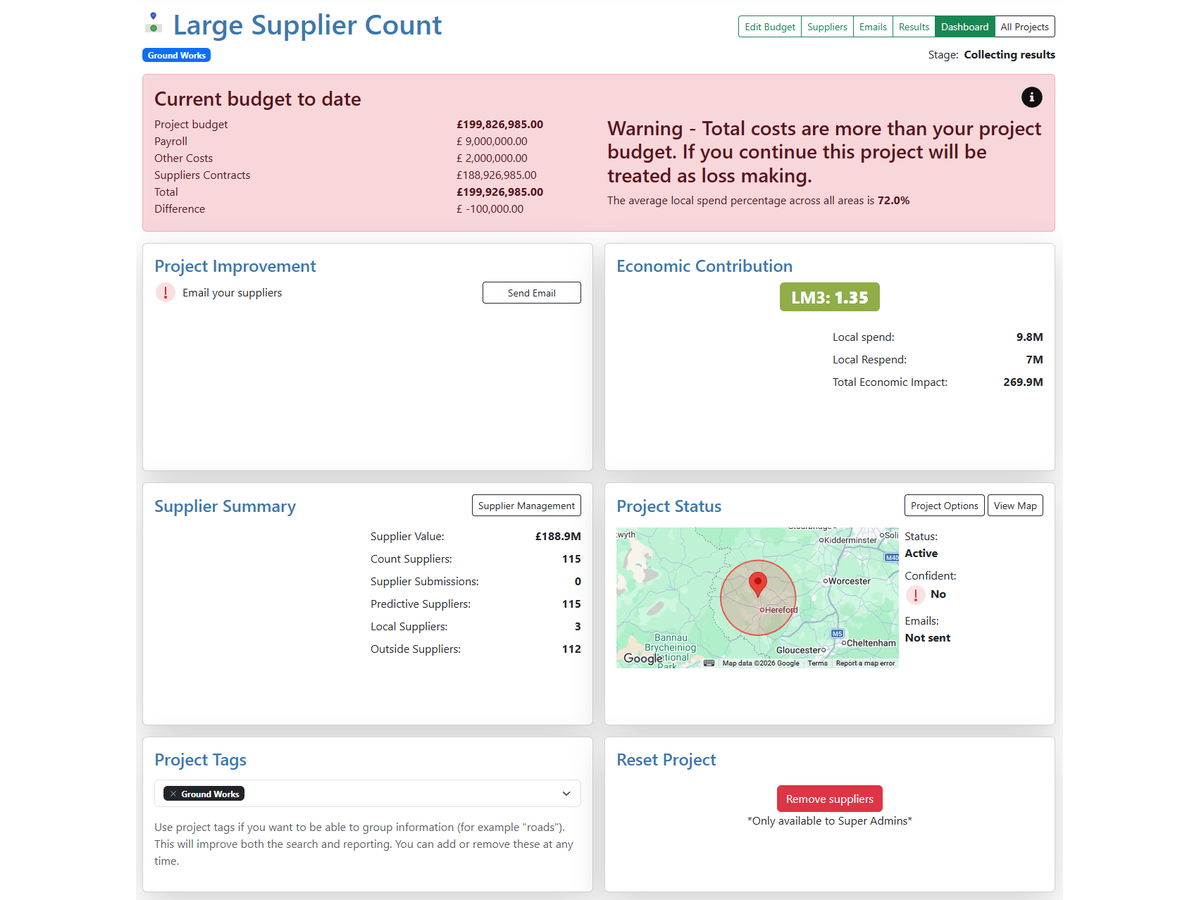Image resolution: width=1200 pixels, height=900 pixels.
Task: Click the Hereford label on the map
Action: 781,610
